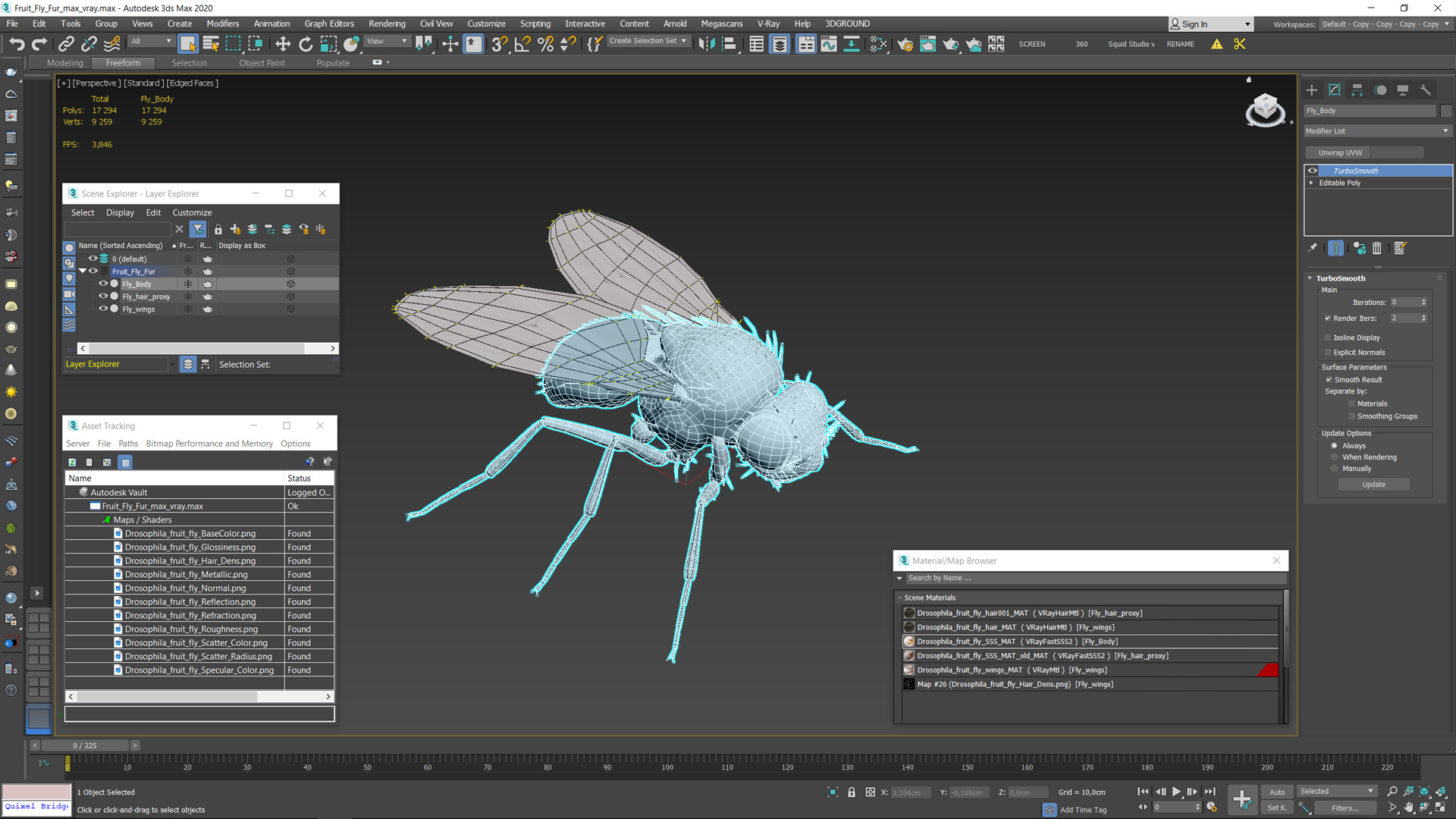Choose the Select and Rotate tool
1456x819 pixels.
(306, 44)
